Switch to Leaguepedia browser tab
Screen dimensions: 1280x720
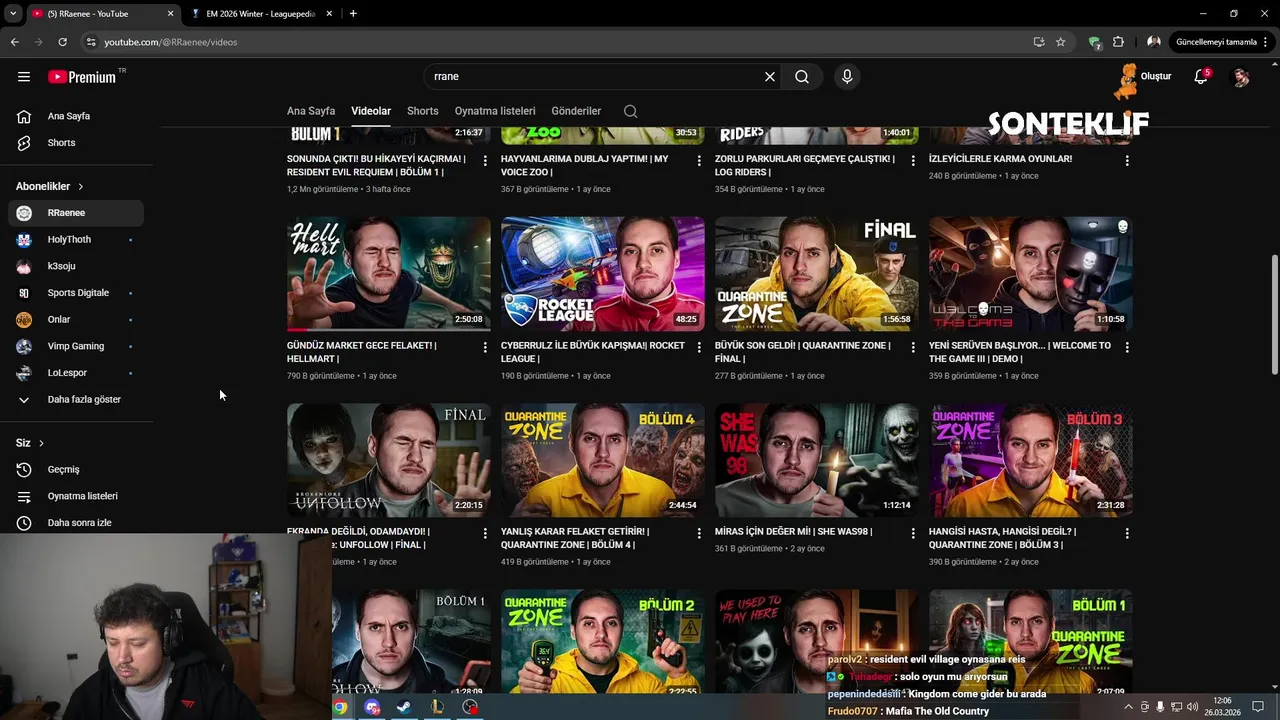click(x=262, y=13)
